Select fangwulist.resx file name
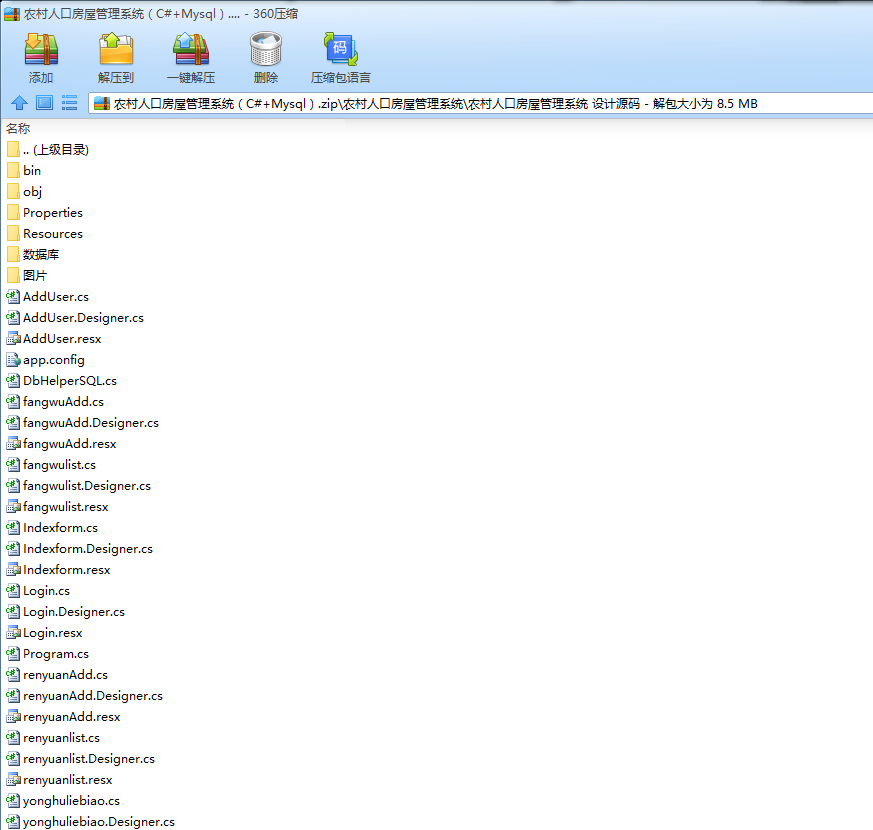This screenshot has height=830, width=873. pos(66,507)
